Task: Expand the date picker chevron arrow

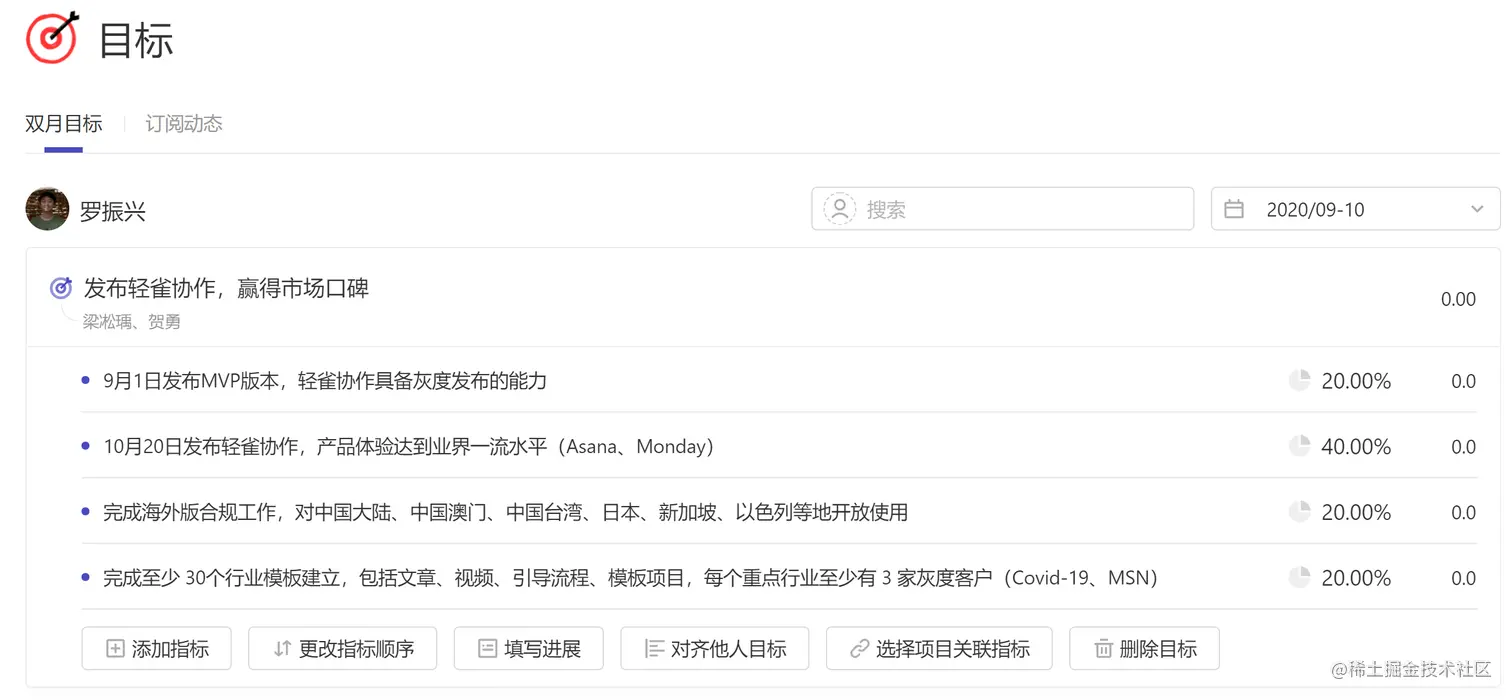Action: click(1477, 209)
